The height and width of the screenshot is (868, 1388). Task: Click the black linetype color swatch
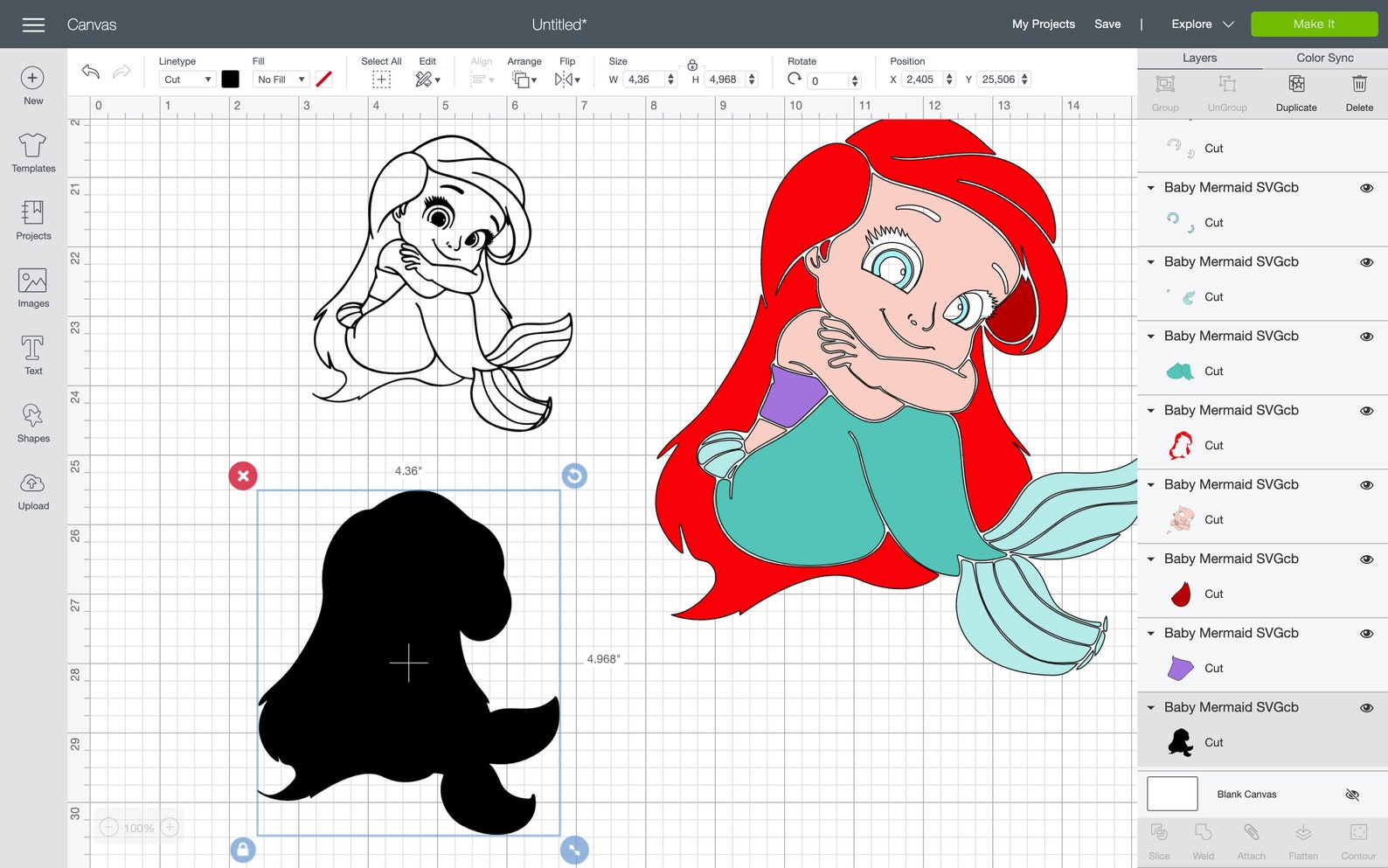[x=230, y=80]
